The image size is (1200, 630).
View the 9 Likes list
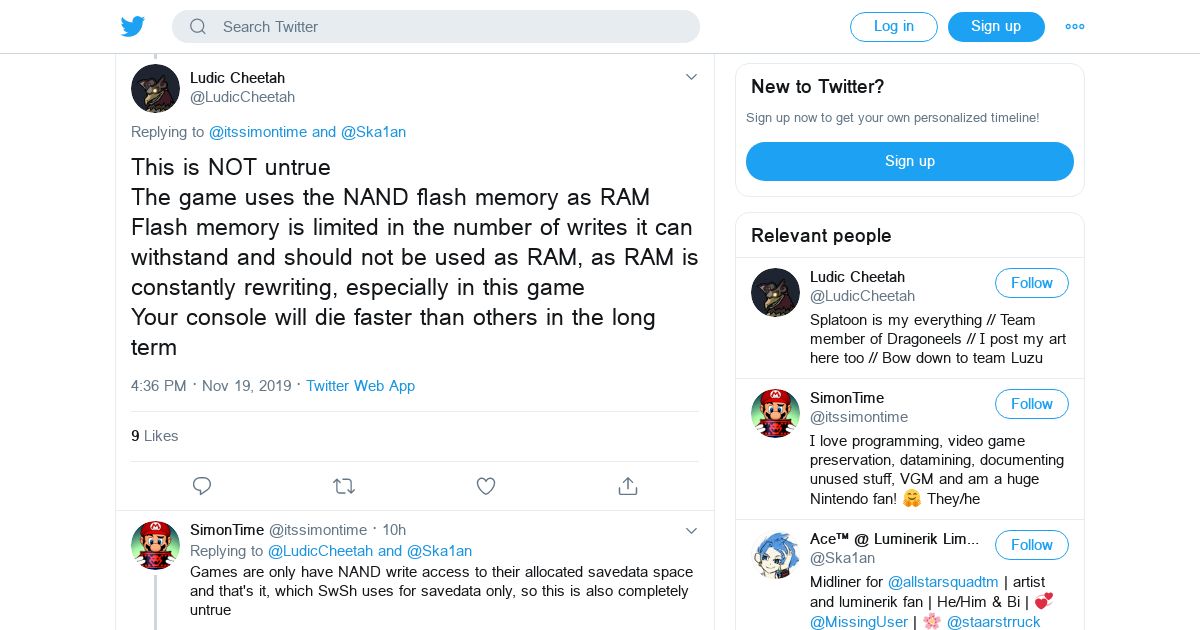pos(155,436)
